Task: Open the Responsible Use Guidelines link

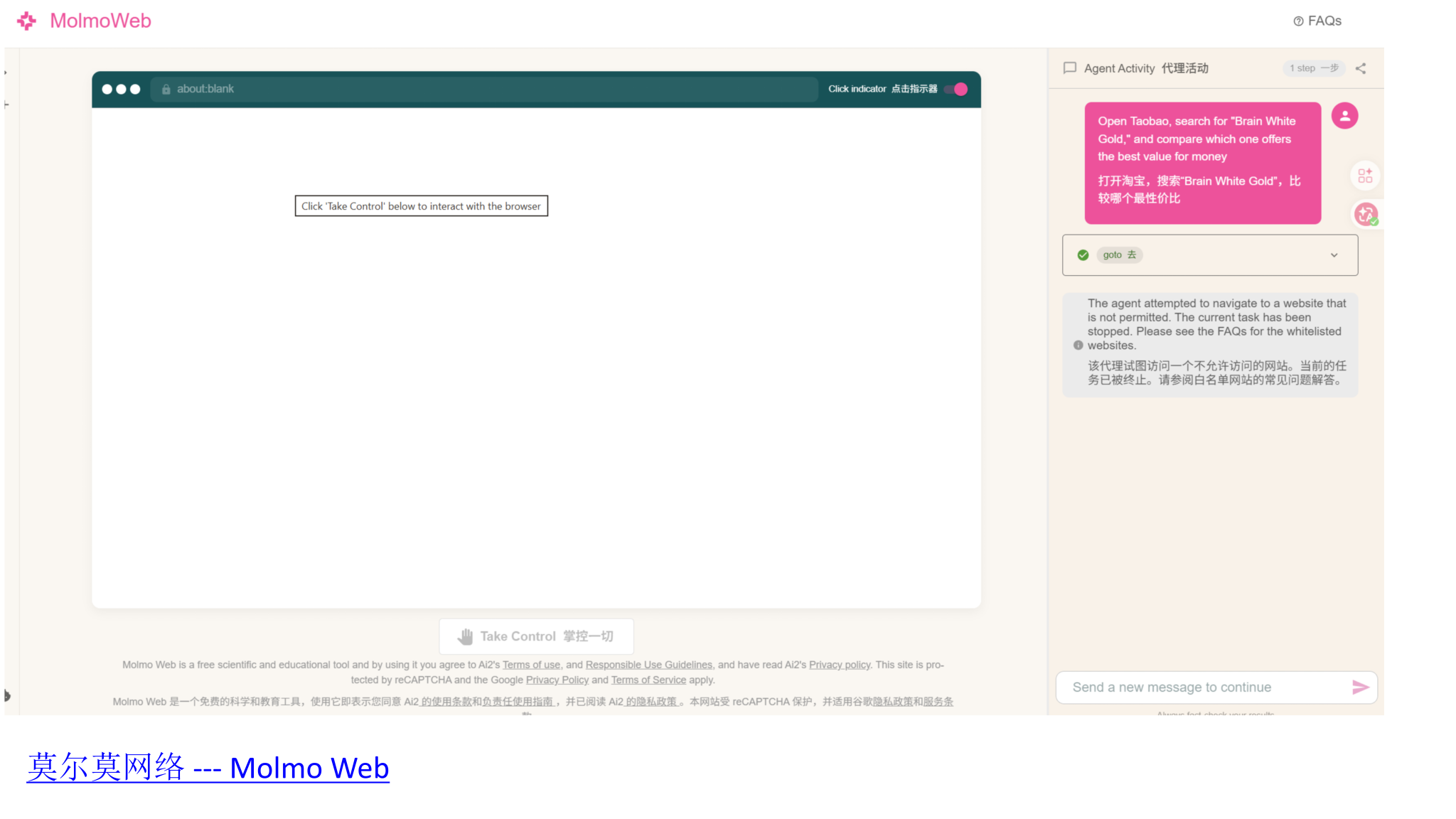Action: tap(648, 665)
